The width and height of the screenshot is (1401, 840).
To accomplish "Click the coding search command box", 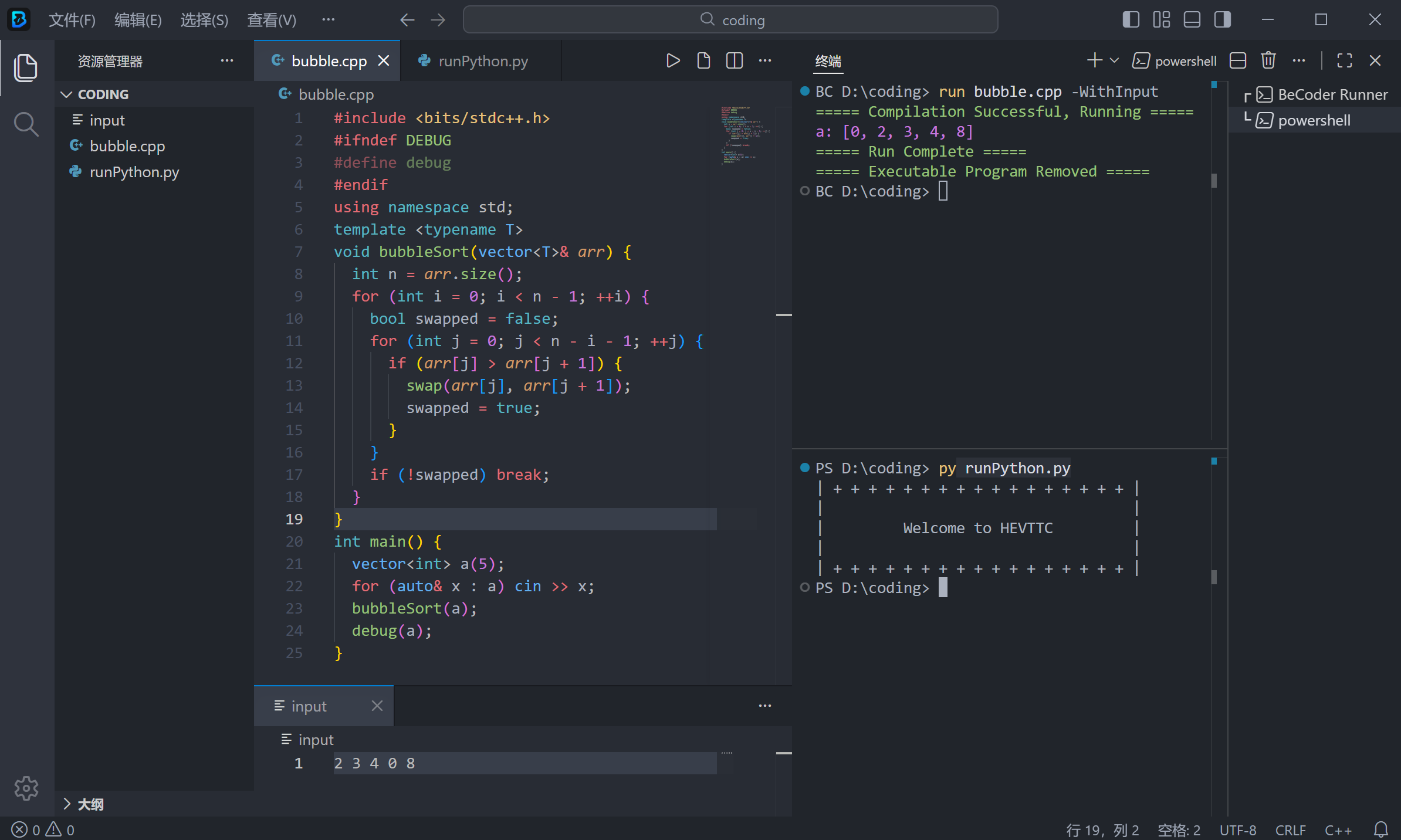I will coord(730,20).
